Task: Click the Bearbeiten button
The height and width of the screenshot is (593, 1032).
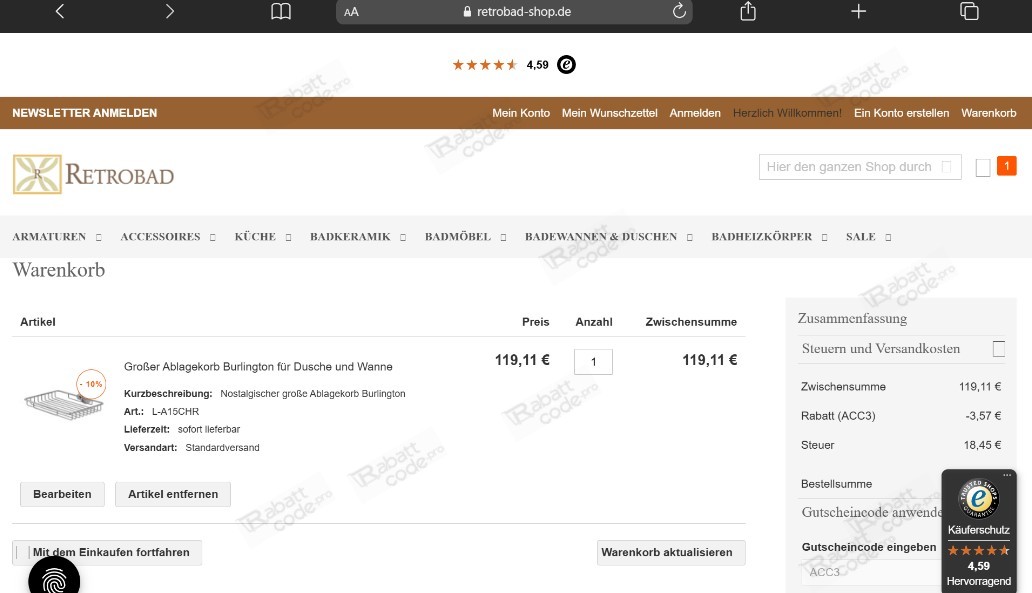Action: tap(63, 494)
